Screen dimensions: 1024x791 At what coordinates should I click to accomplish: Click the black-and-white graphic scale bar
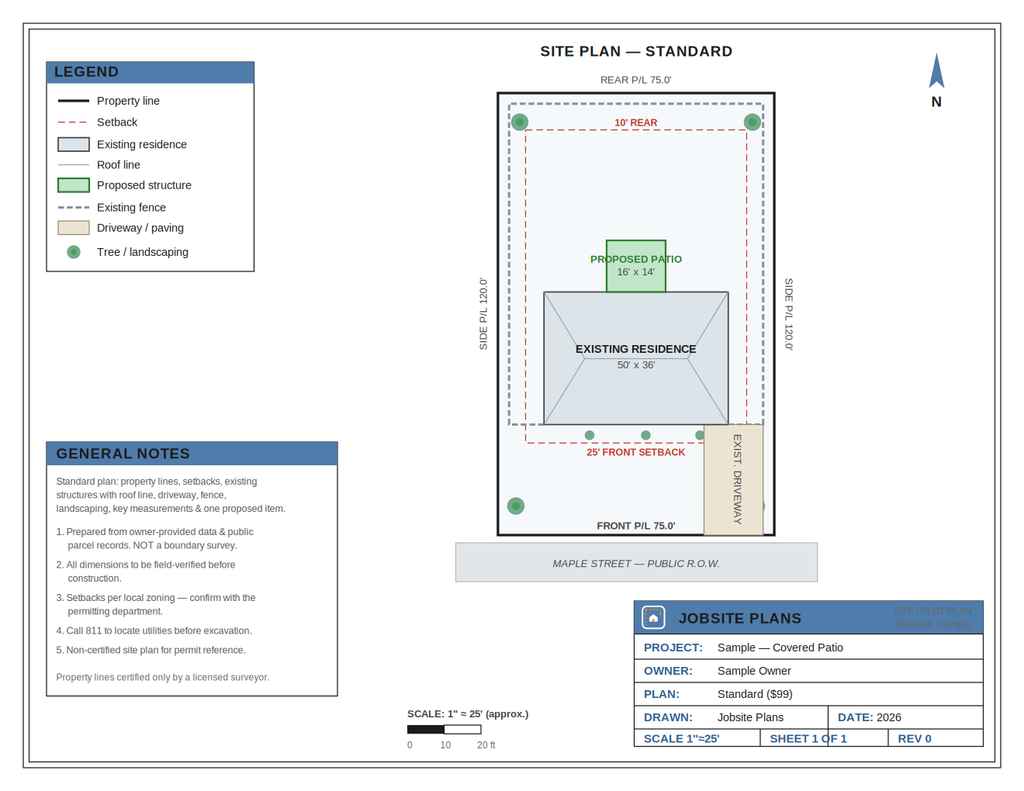pyautogui.click(x=444, y=729)
